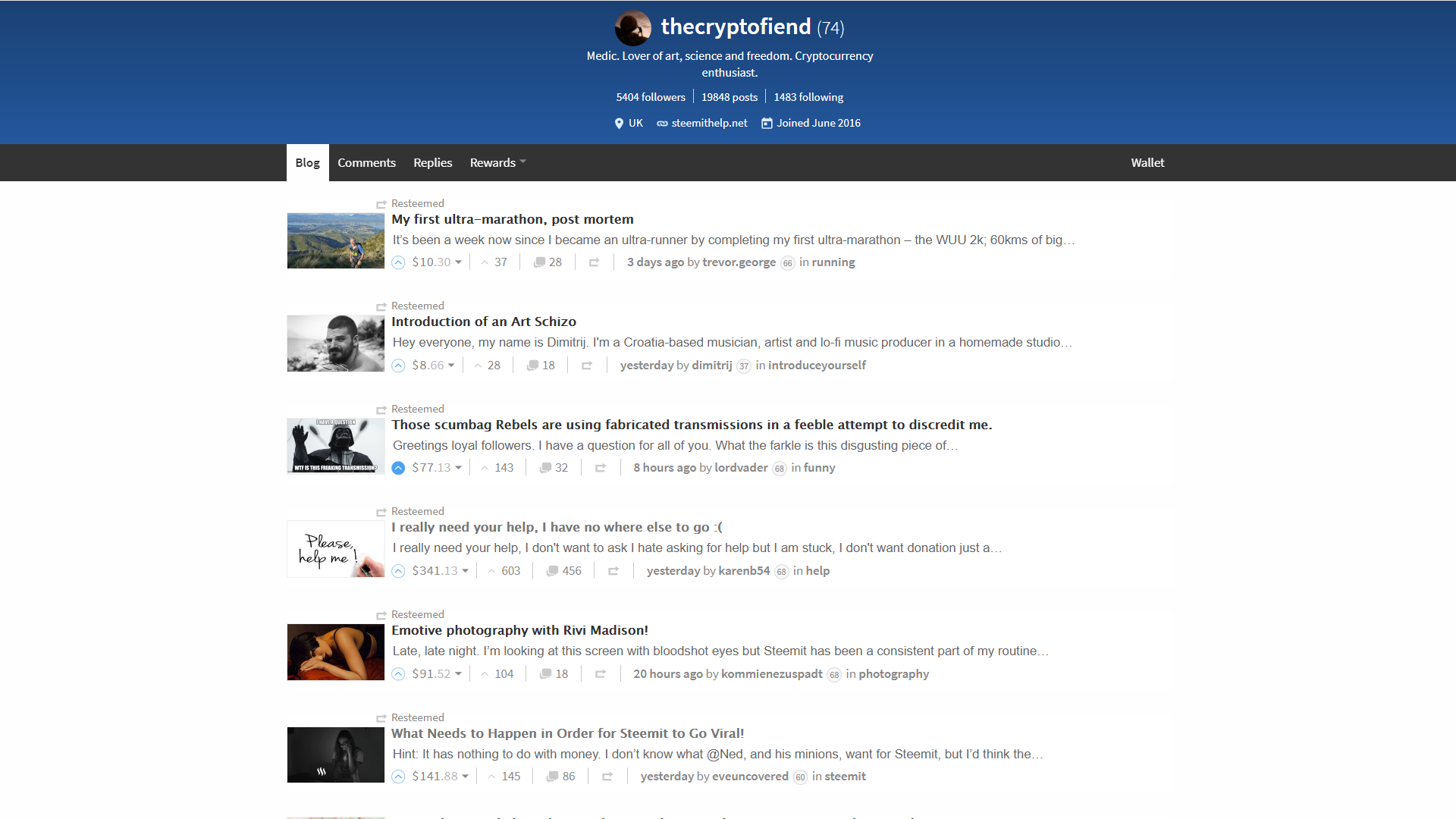Upvote the Steemit to Go Viral post
Screen dimensions: 1456x819
tap(398, 777)
